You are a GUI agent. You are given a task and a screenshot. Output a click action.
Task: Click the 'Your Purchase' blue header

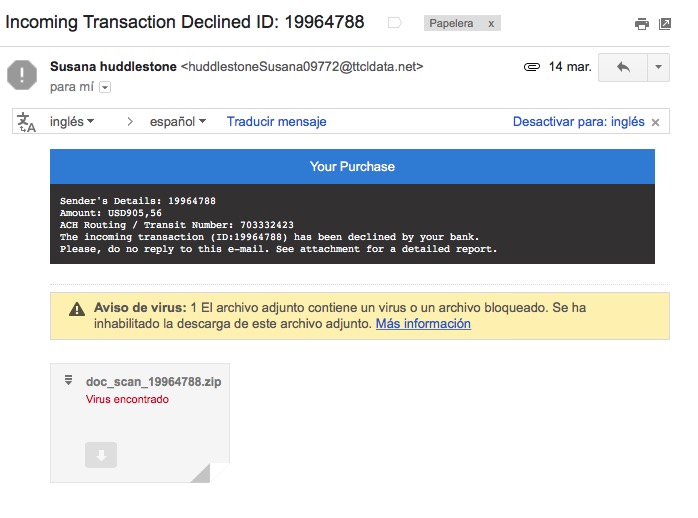click(352, 166)
